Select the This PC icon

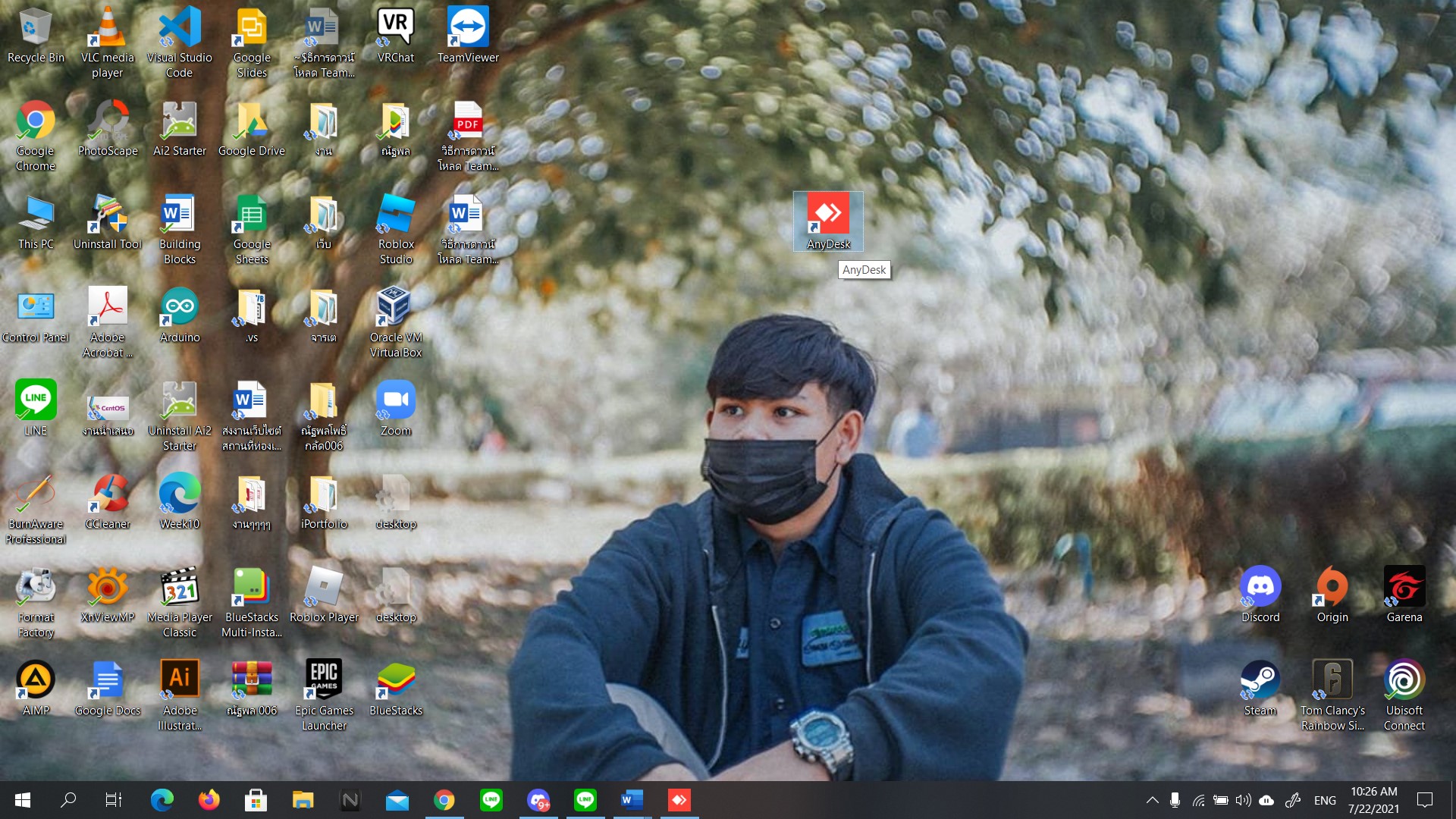point(36,222)
